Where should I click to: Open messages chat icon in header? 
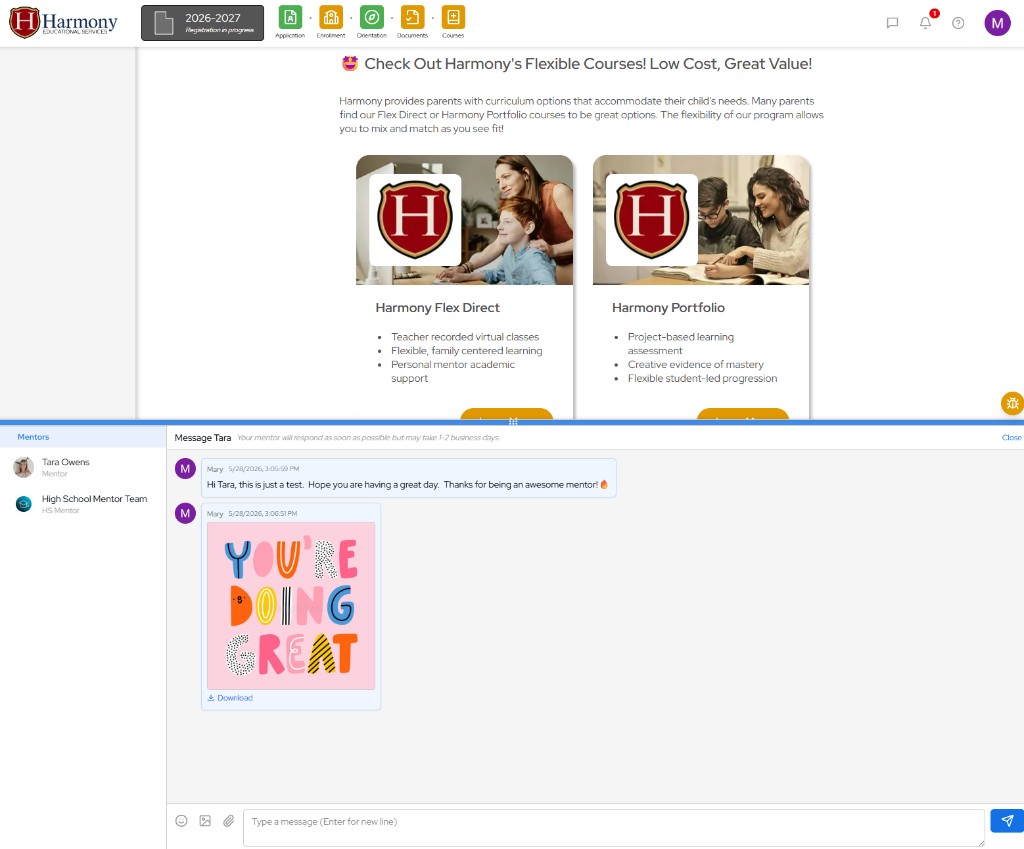click(x=892, y=24)
